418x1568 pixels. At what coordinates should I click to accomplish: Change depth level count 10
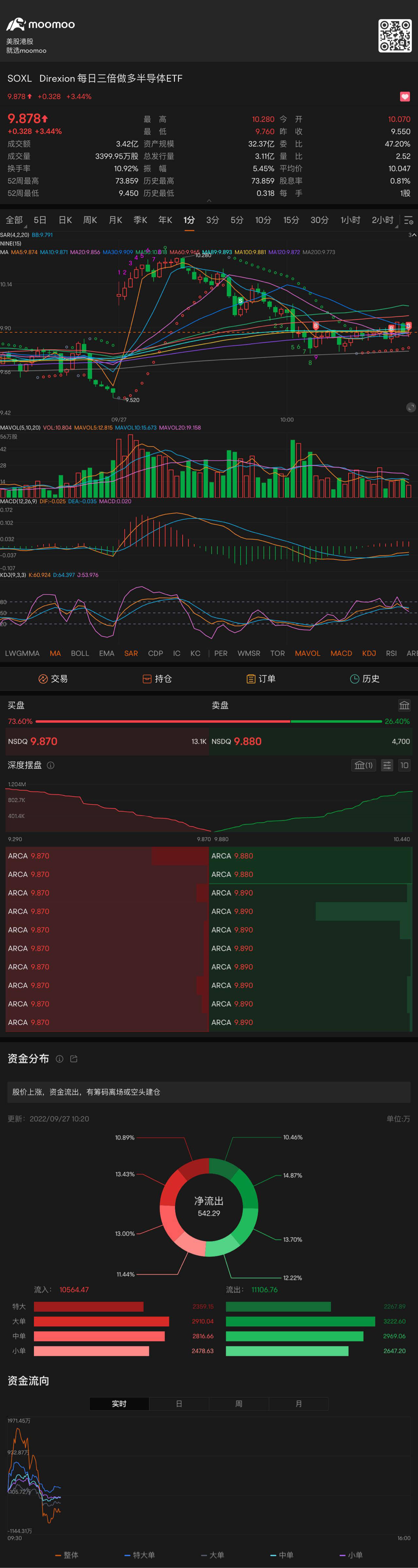[405, 765]
